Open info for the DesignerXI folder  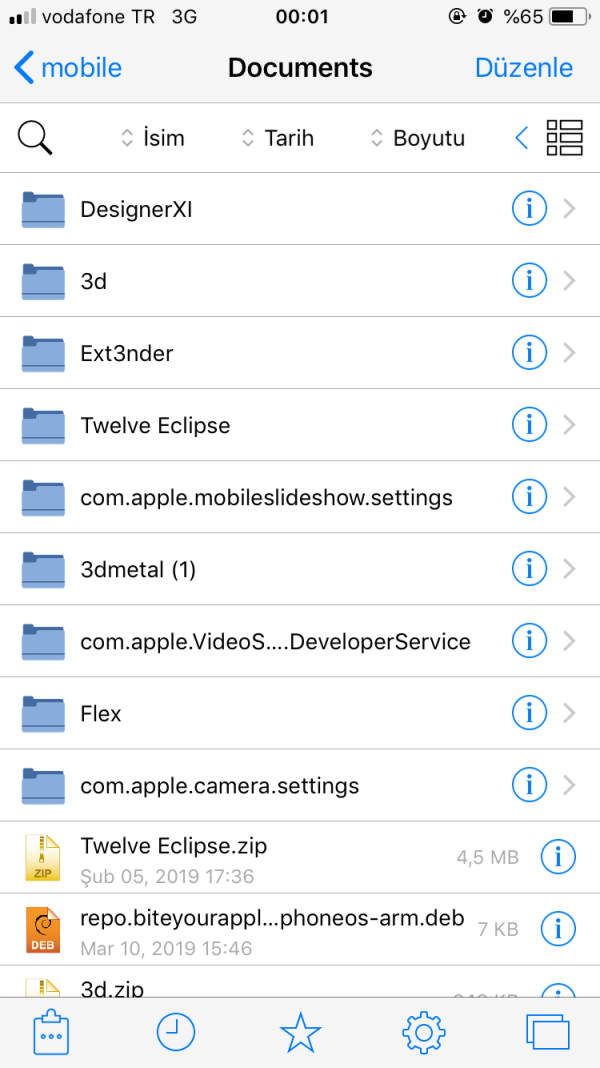tap(529, 208)
